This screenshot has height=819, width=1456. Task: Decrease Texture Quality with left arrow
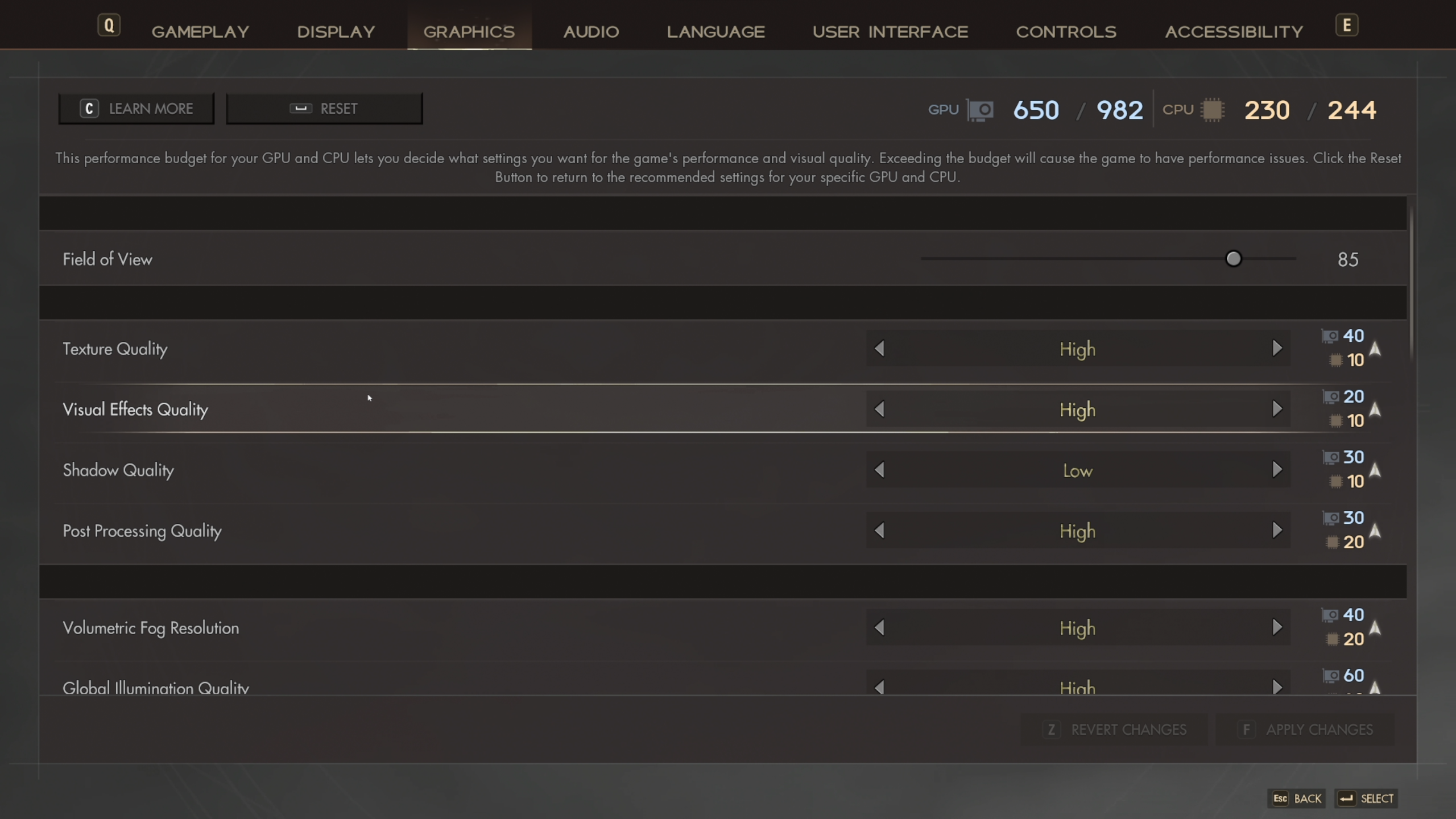(x=879, y=348)
